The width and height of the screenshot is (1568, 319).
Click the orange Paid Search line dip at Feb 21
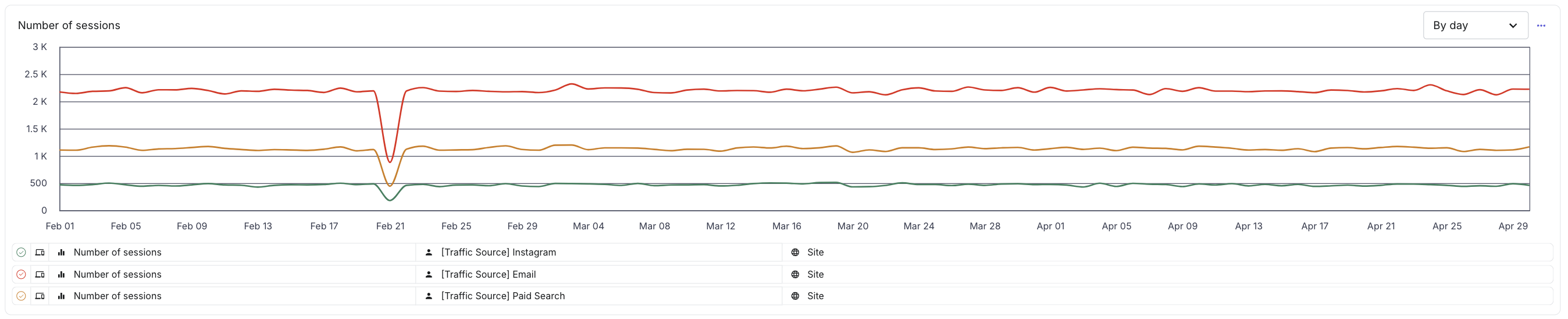390,185
